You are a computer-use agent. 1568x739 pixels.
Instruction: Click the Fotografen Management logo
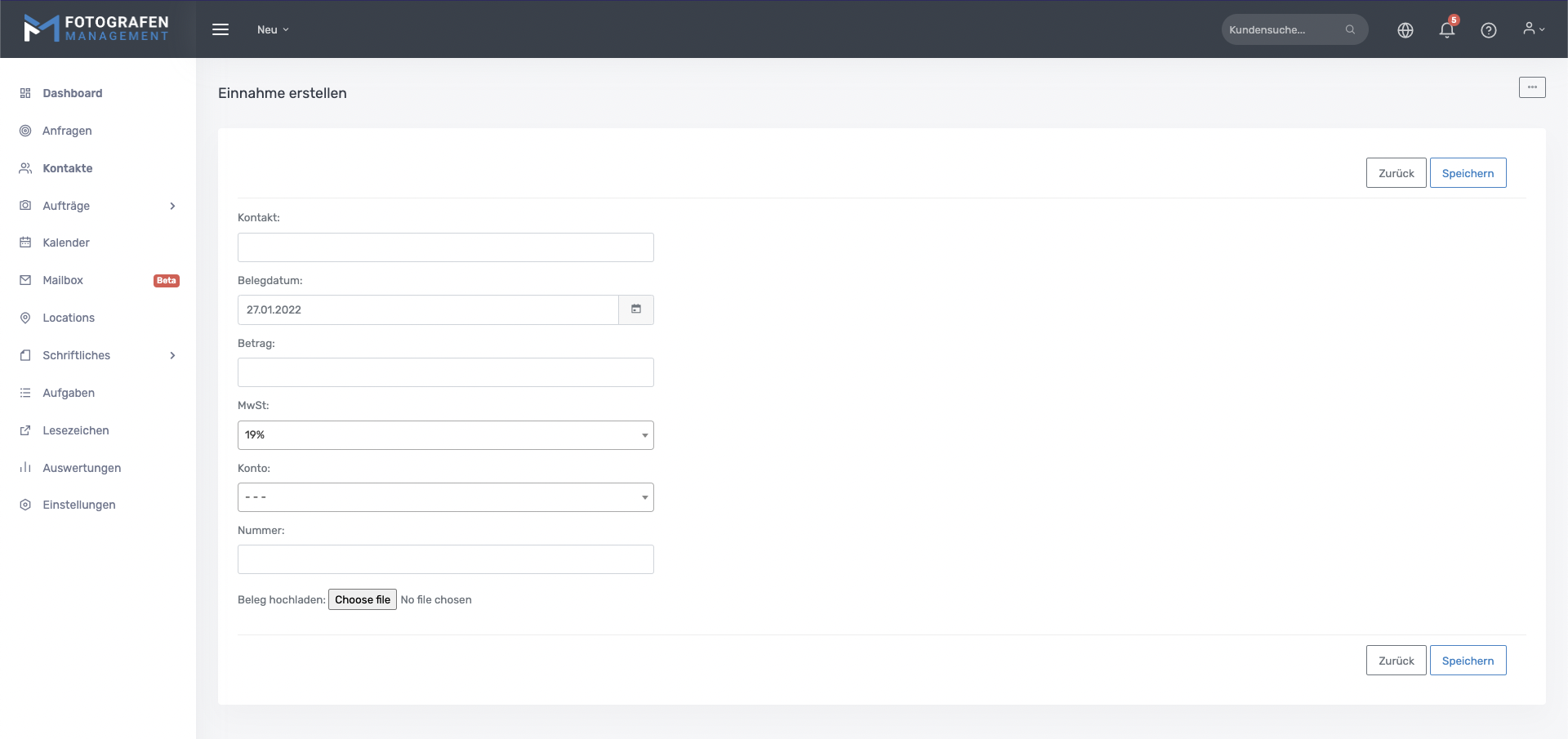[x=96, y=29]
